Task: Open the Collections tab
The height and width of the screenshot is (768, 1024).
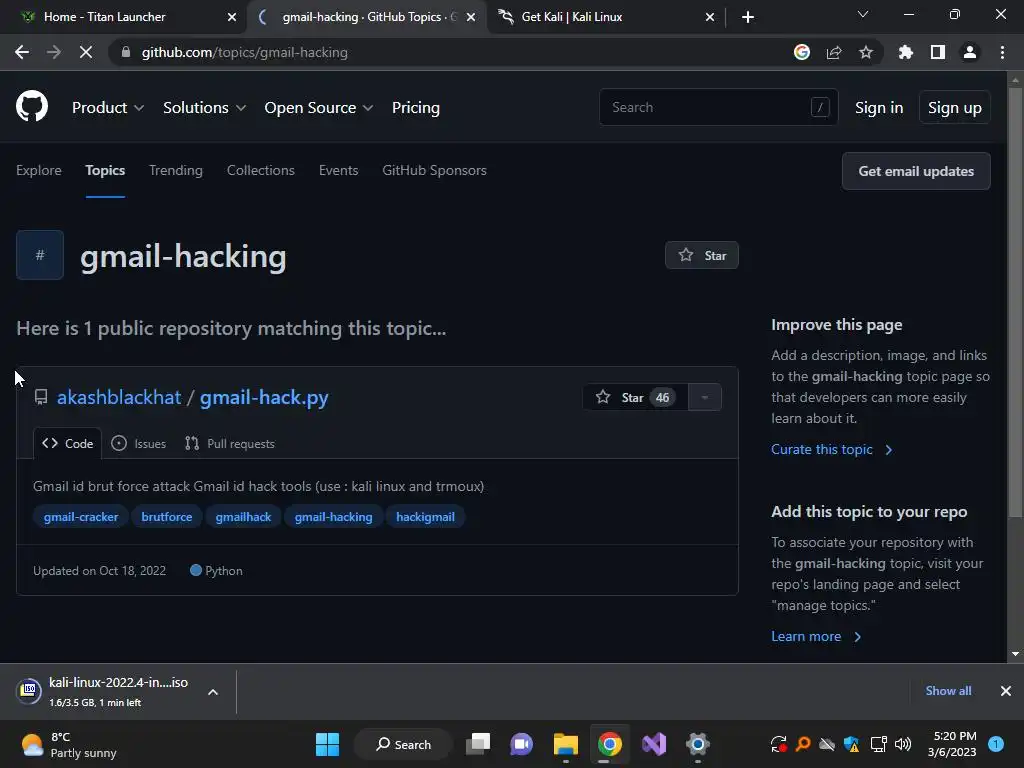Action: 261,170
